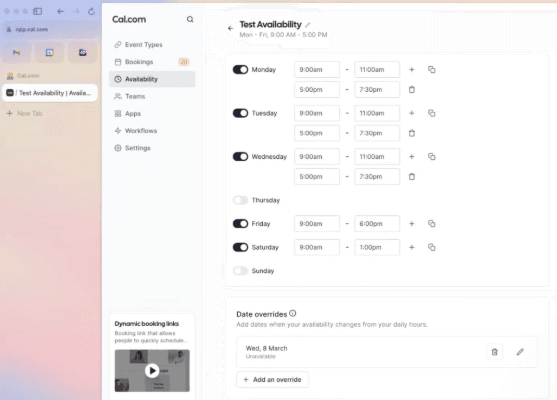This screenshot has width=557, height=400.
Task: Open Friday's 6:00pm end time dropdown
Action: tap(377, 224)
